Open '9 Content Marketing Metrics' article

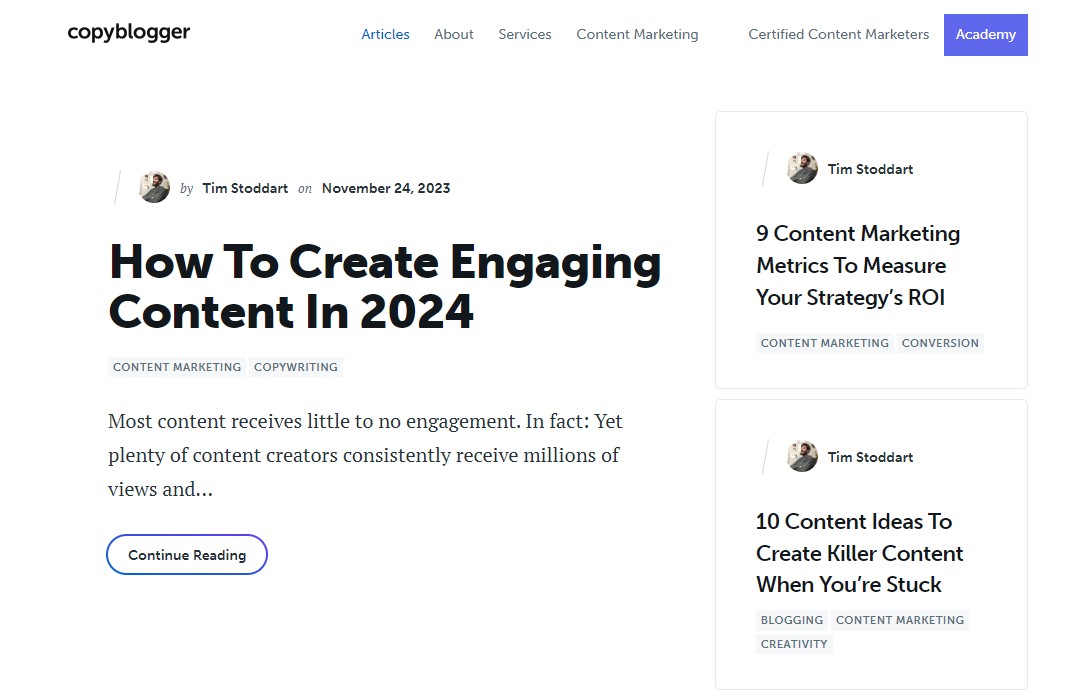pyautogui.click(x=857, y=265)
